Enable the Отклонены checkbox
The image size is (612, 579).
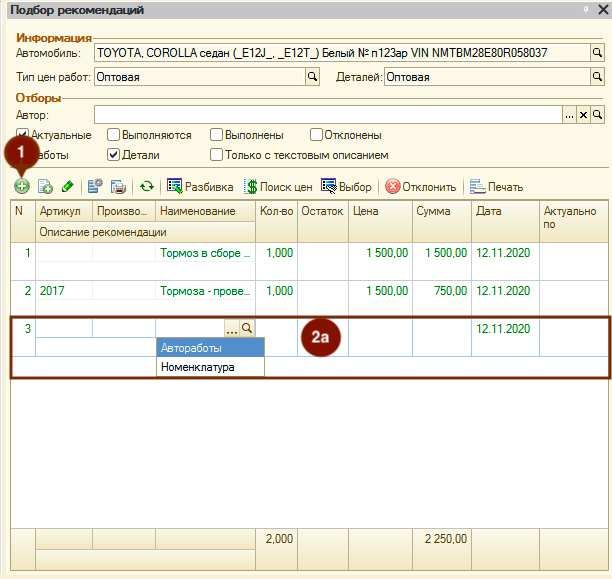(x=316, y=135)
